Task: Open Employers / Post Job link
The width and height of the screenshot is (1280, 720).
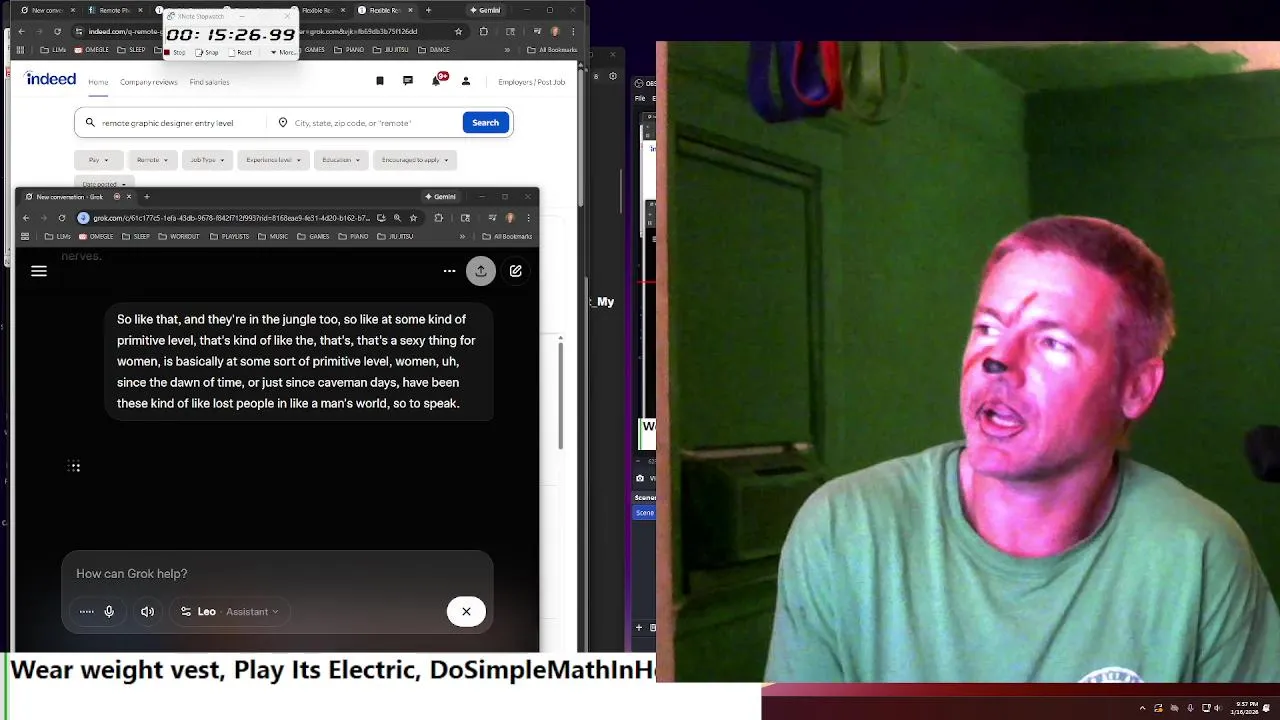Action: (531, 82)
